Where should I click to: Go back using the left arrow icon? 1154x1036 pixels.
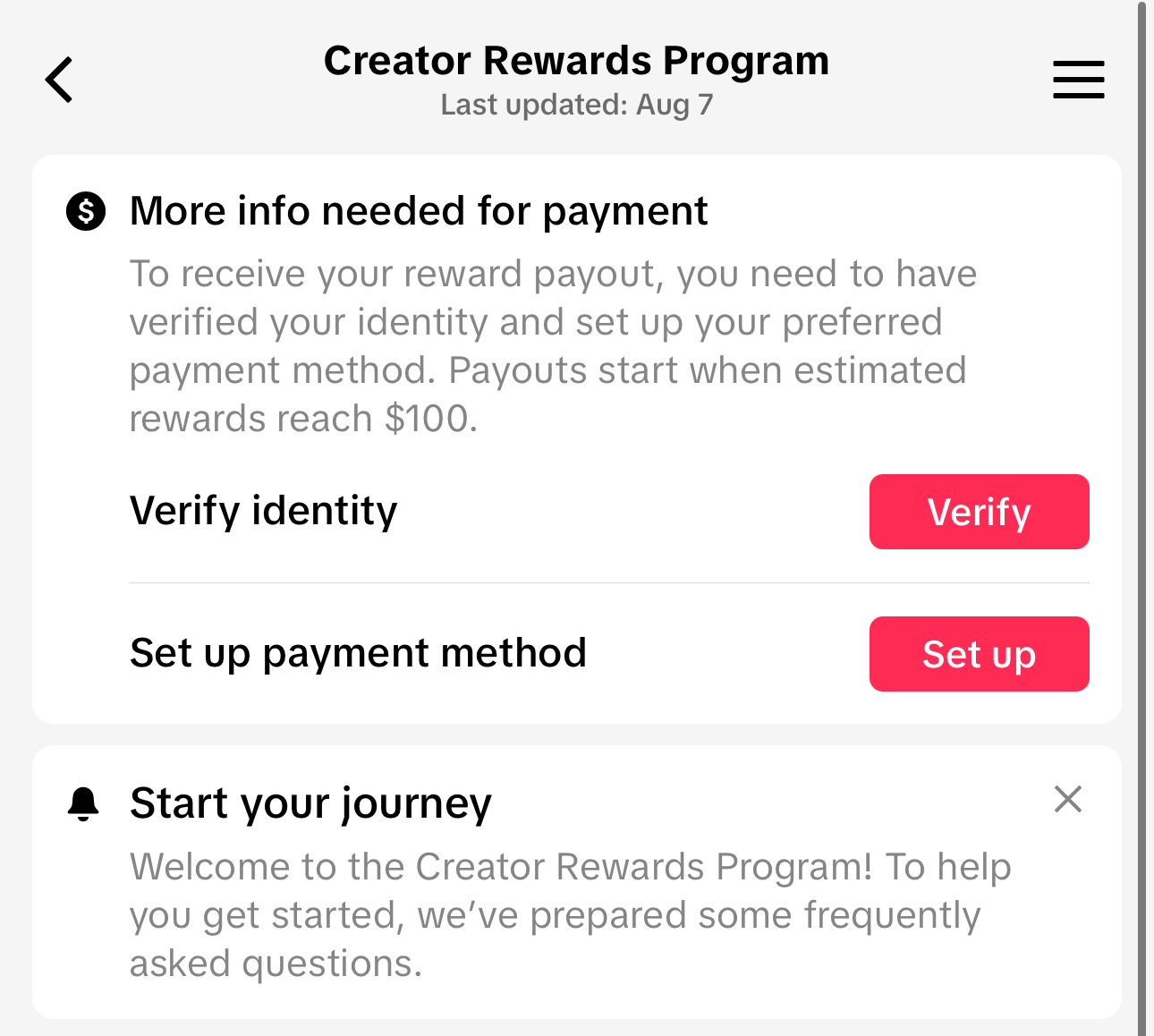pyautogui.click(x=59, y=80)
